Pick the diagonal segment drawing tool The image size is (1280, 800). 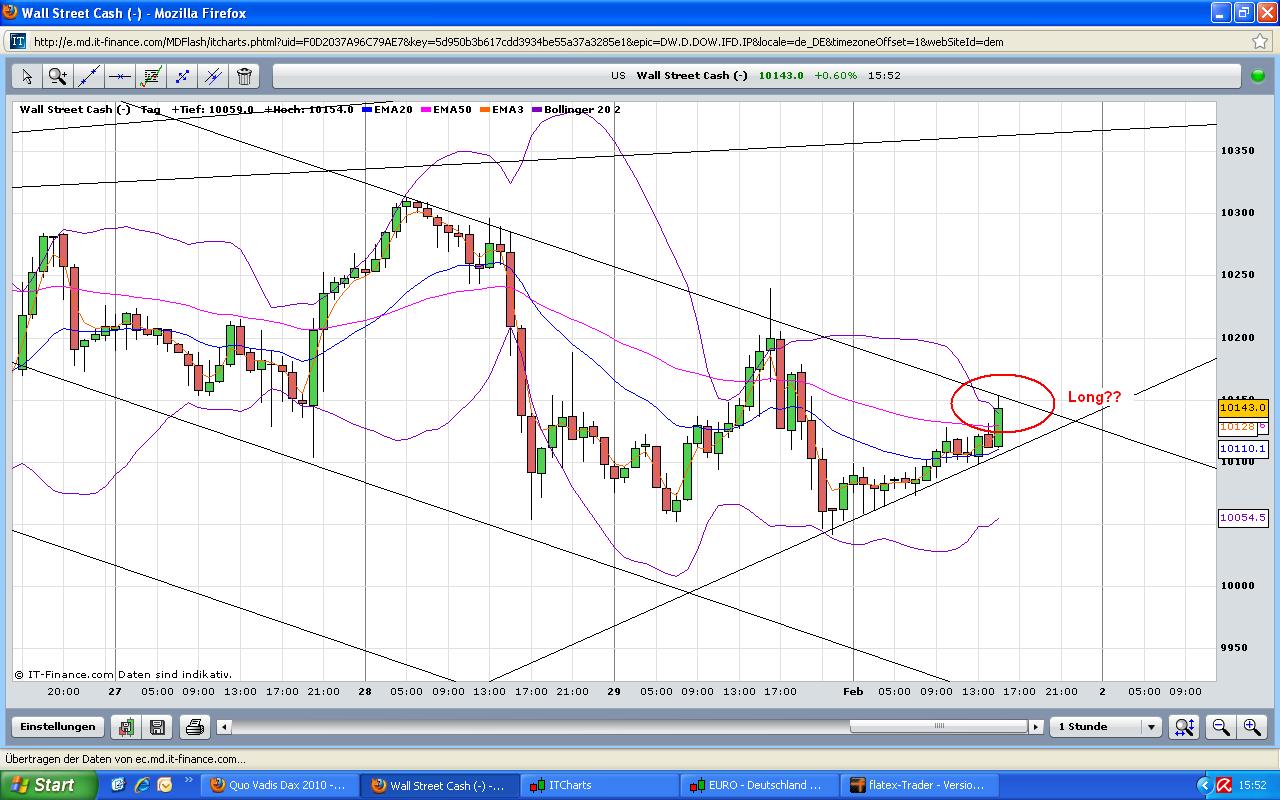click(182, 76)
